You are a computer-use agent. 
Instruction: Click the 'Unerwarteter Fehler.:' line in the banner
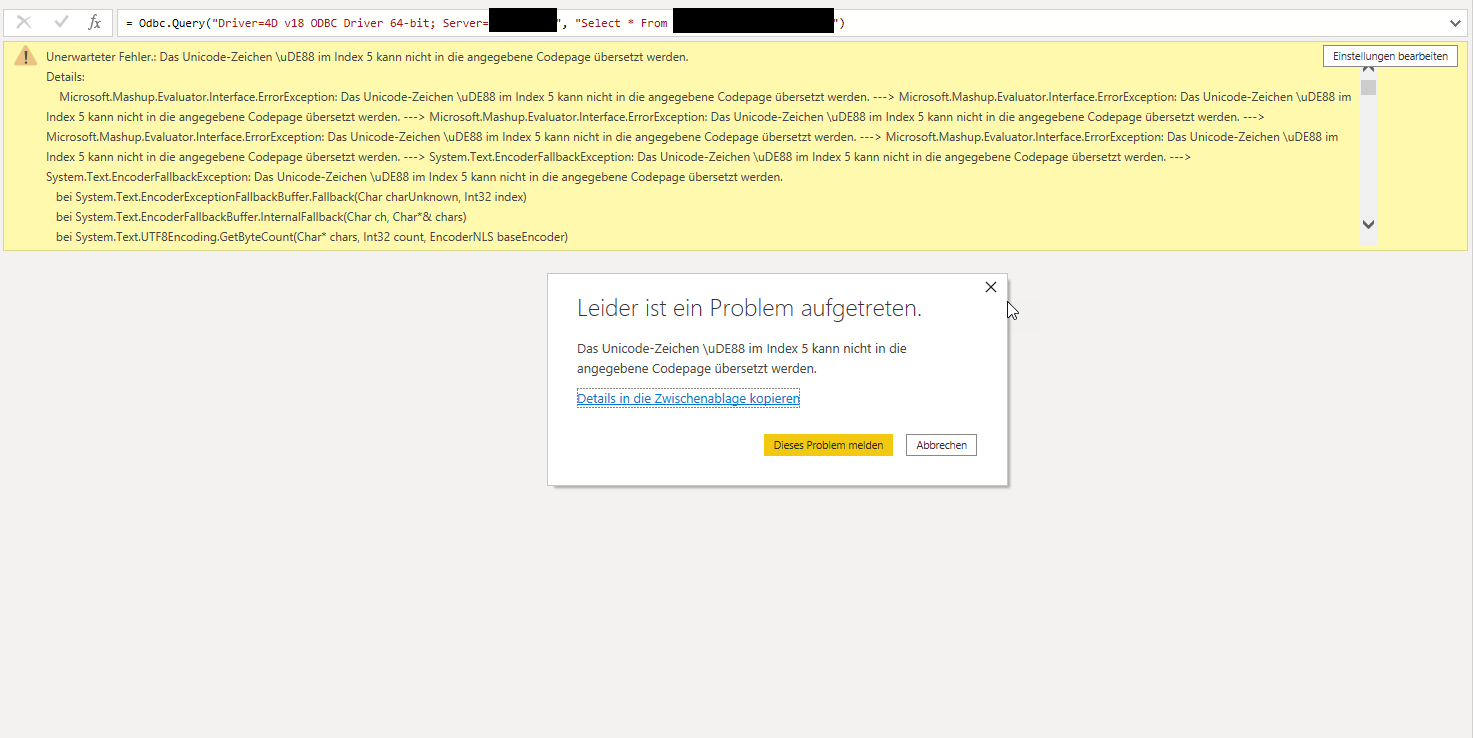[367, 57]
